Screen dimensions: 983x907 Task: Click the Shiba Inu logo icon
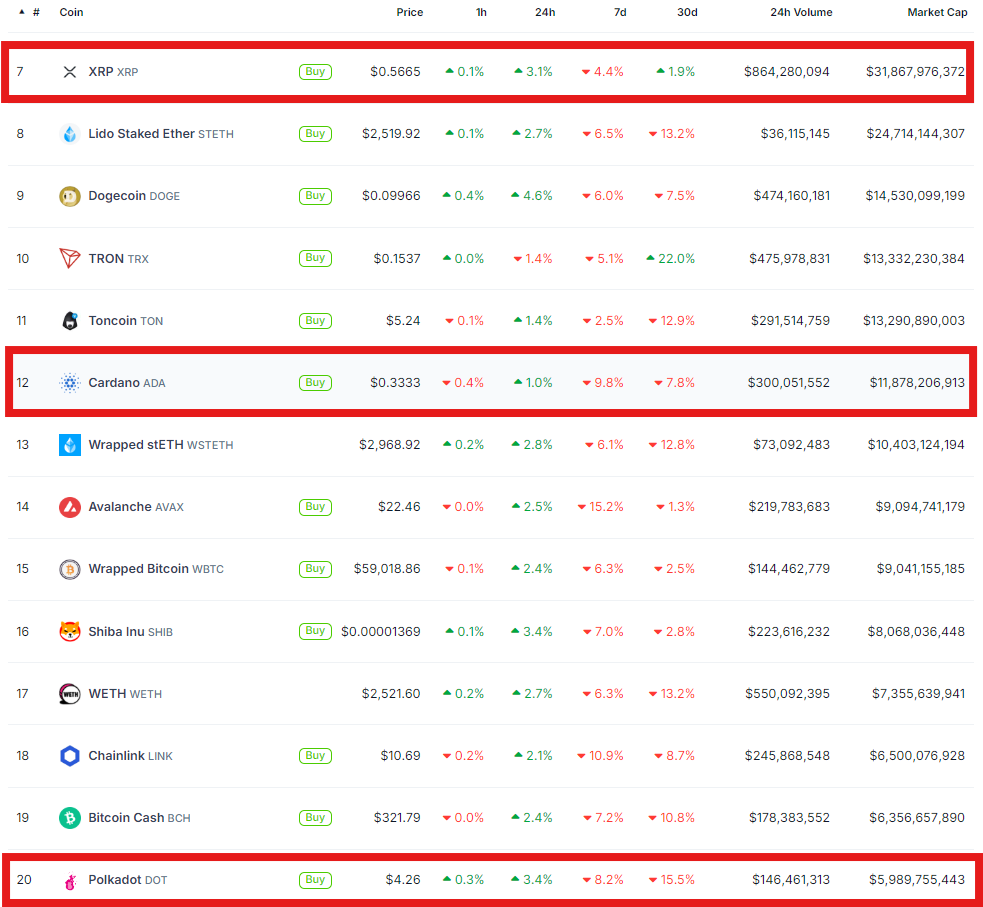coord(70,631)
